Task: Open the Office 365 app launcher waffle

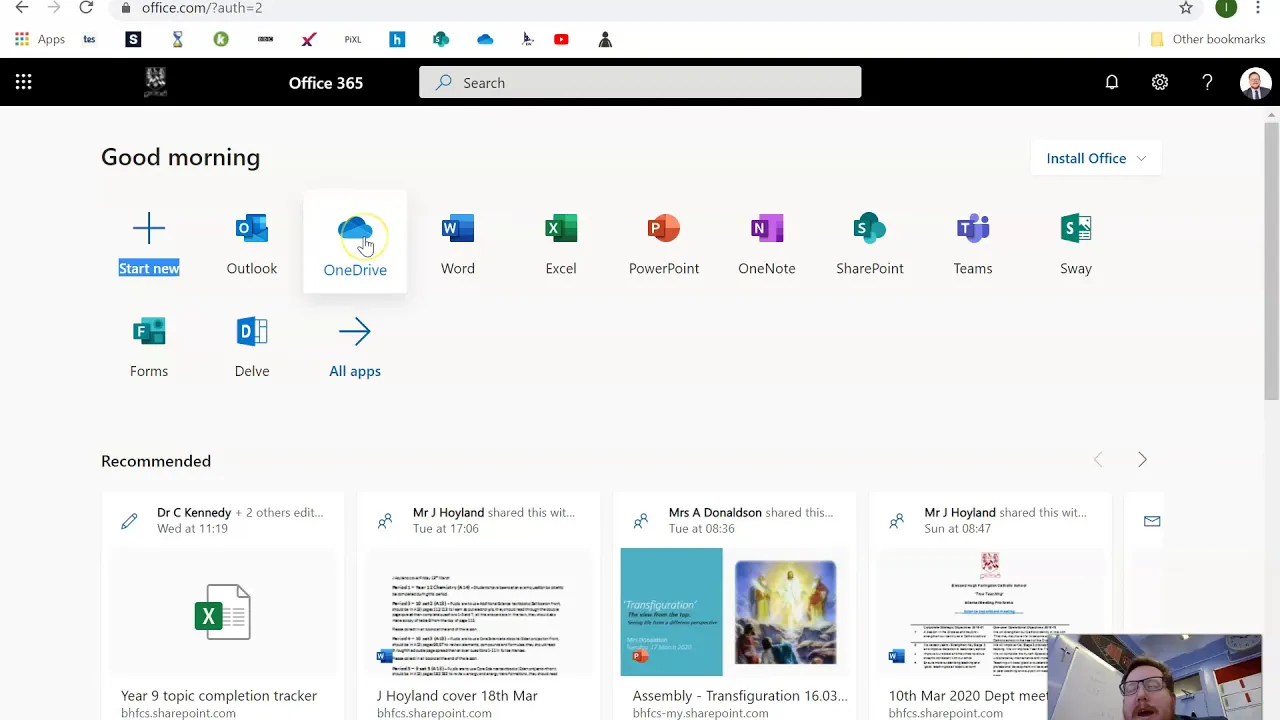Action: [x=23, y=83]
